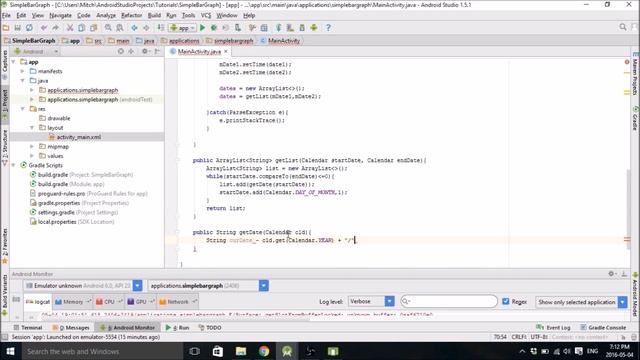The width and height of the screenshot is (640, 360).
Task: Click the Help question mark icon
Action: tap(328, 28)
